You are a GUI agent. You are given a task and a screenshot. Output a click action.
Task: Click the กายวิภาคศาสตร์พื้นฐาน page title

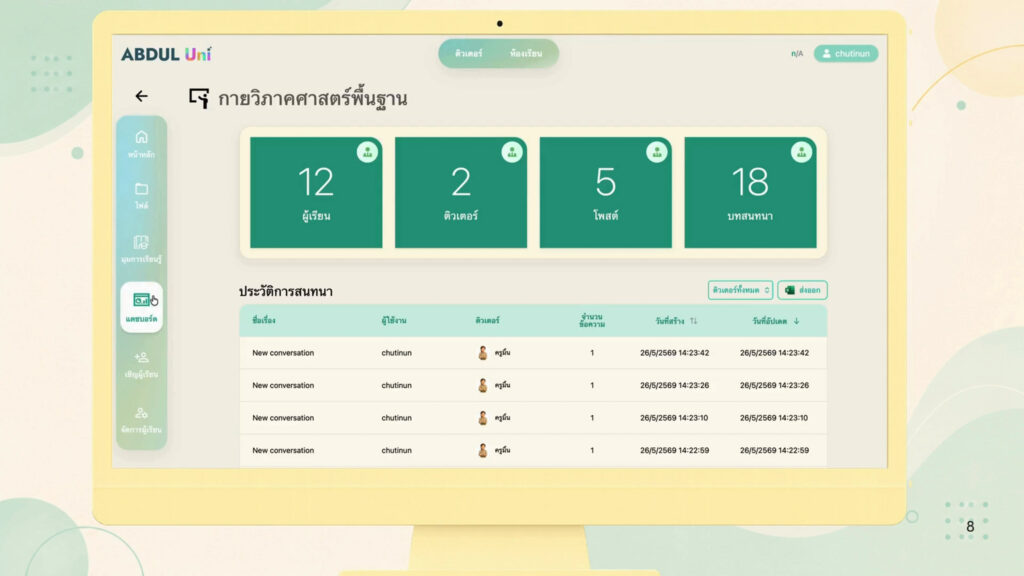pyautogui.click(x=312, y=99)
